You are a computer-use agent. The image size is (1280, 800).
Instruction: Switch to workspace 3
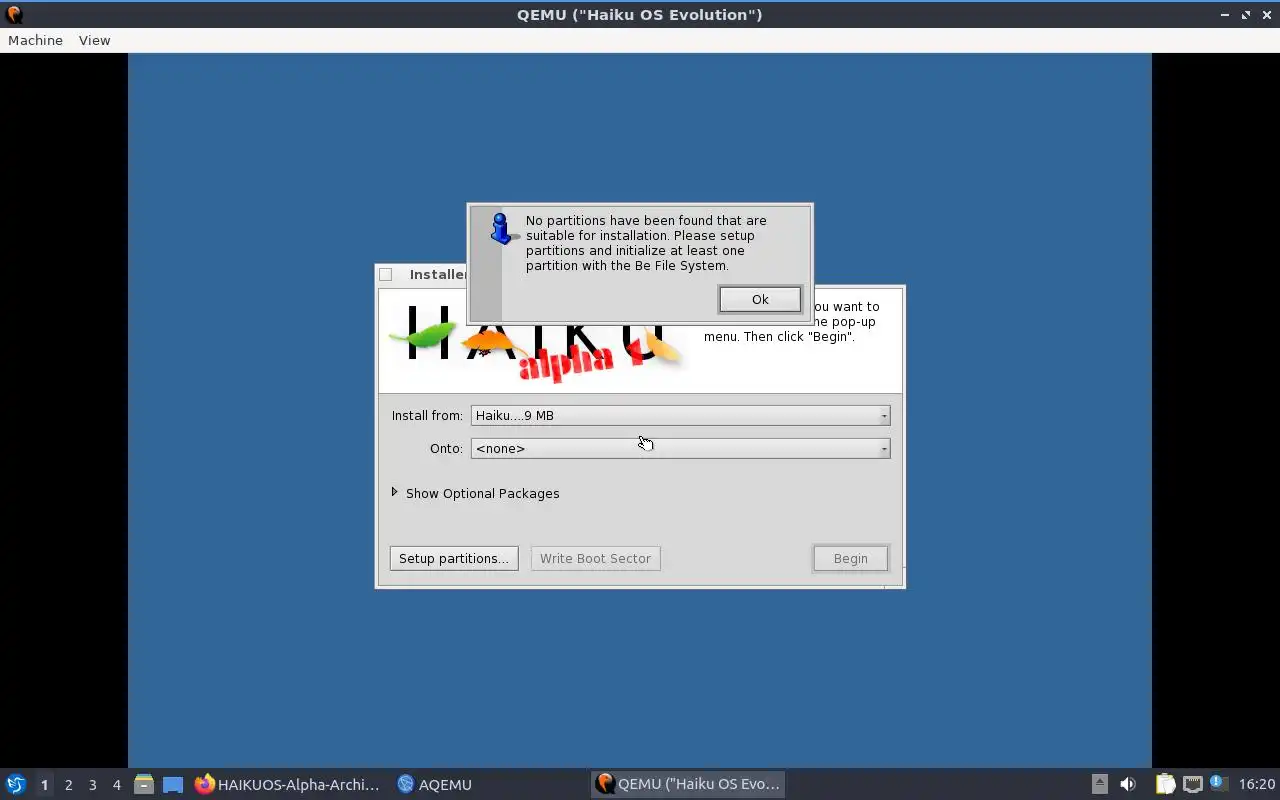click(92, 784)
